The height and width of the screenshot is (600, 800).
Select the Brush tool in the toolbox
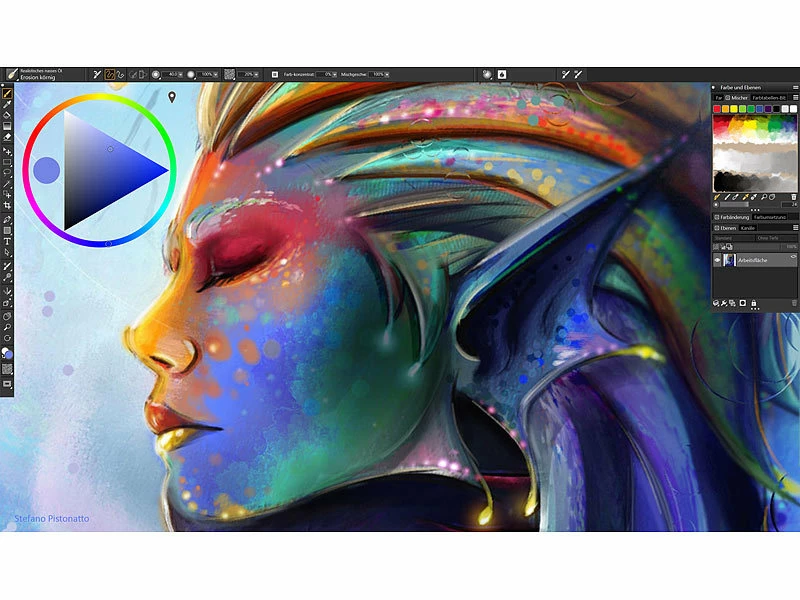[7, 93]
